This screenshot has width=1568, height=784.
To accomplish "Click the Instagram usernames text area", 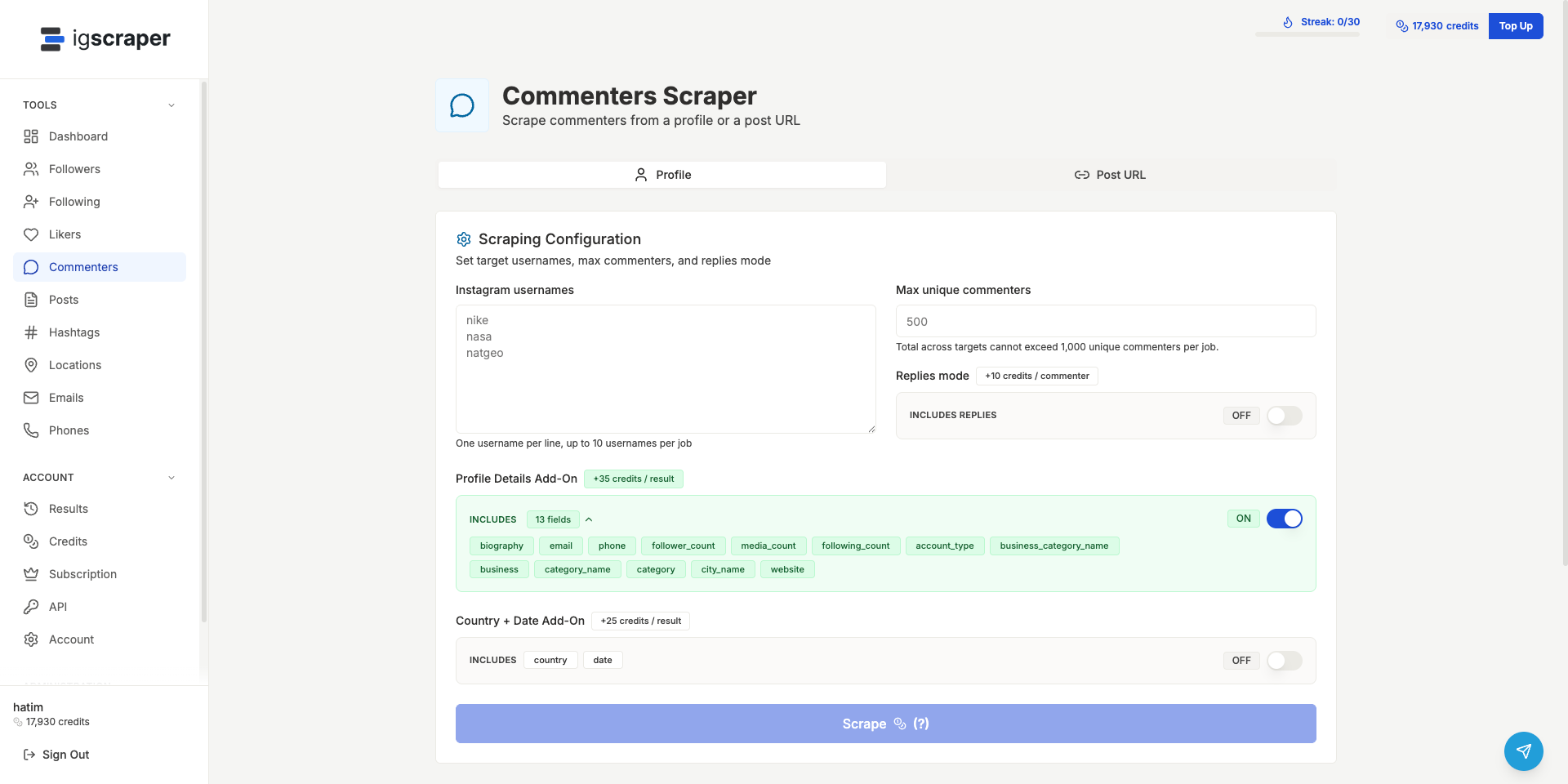I will pyautogui.click(x=666, y=369).
